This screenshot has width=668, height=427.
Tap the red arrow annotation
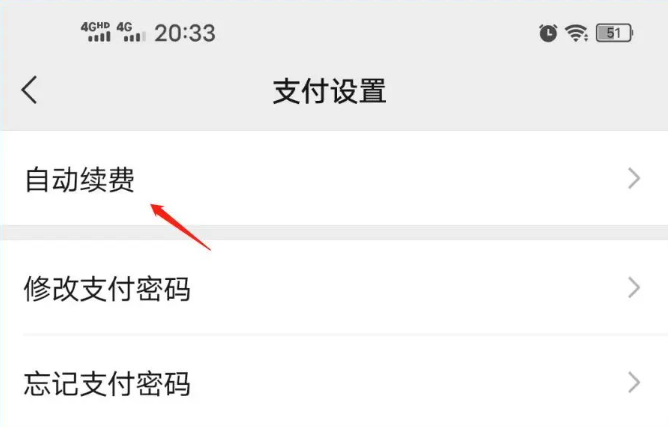point(181,227)
